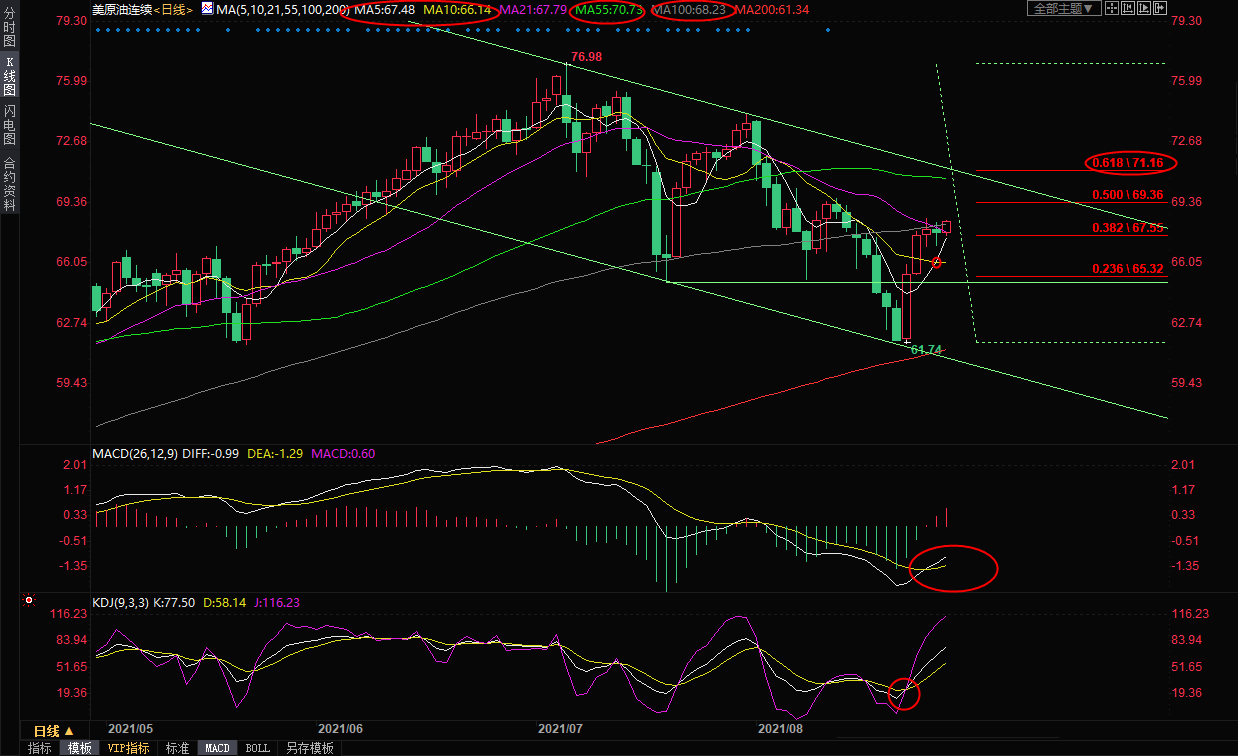Switch to the BOLL indicator tab
This screenshot has width=1238, height=756.
click(x=257, y=748)
